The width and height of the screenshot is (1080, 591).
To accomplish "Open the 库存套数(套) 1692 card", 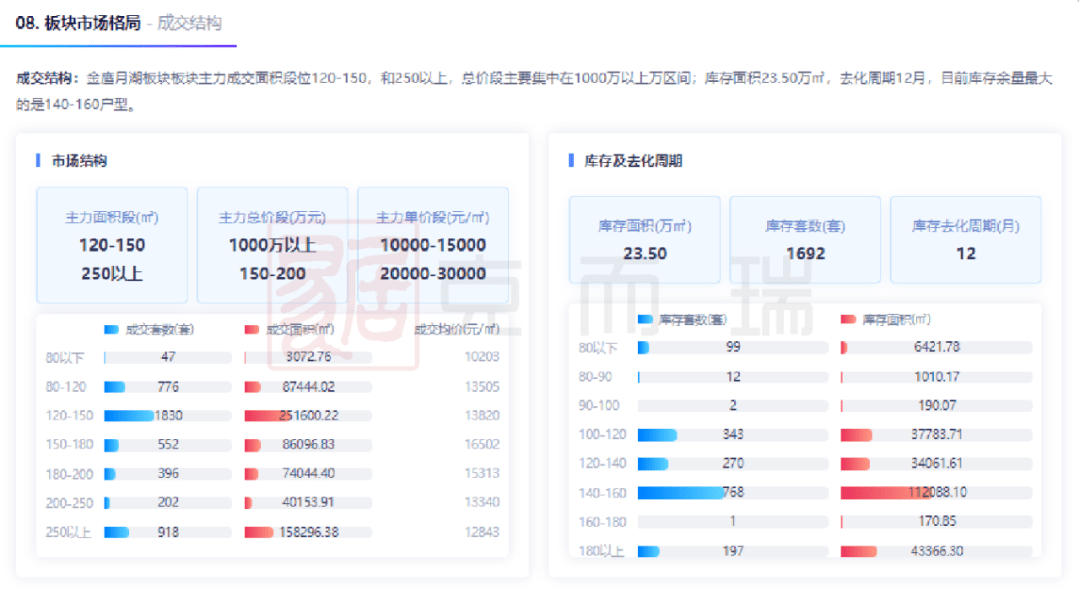I will (805, 240).
